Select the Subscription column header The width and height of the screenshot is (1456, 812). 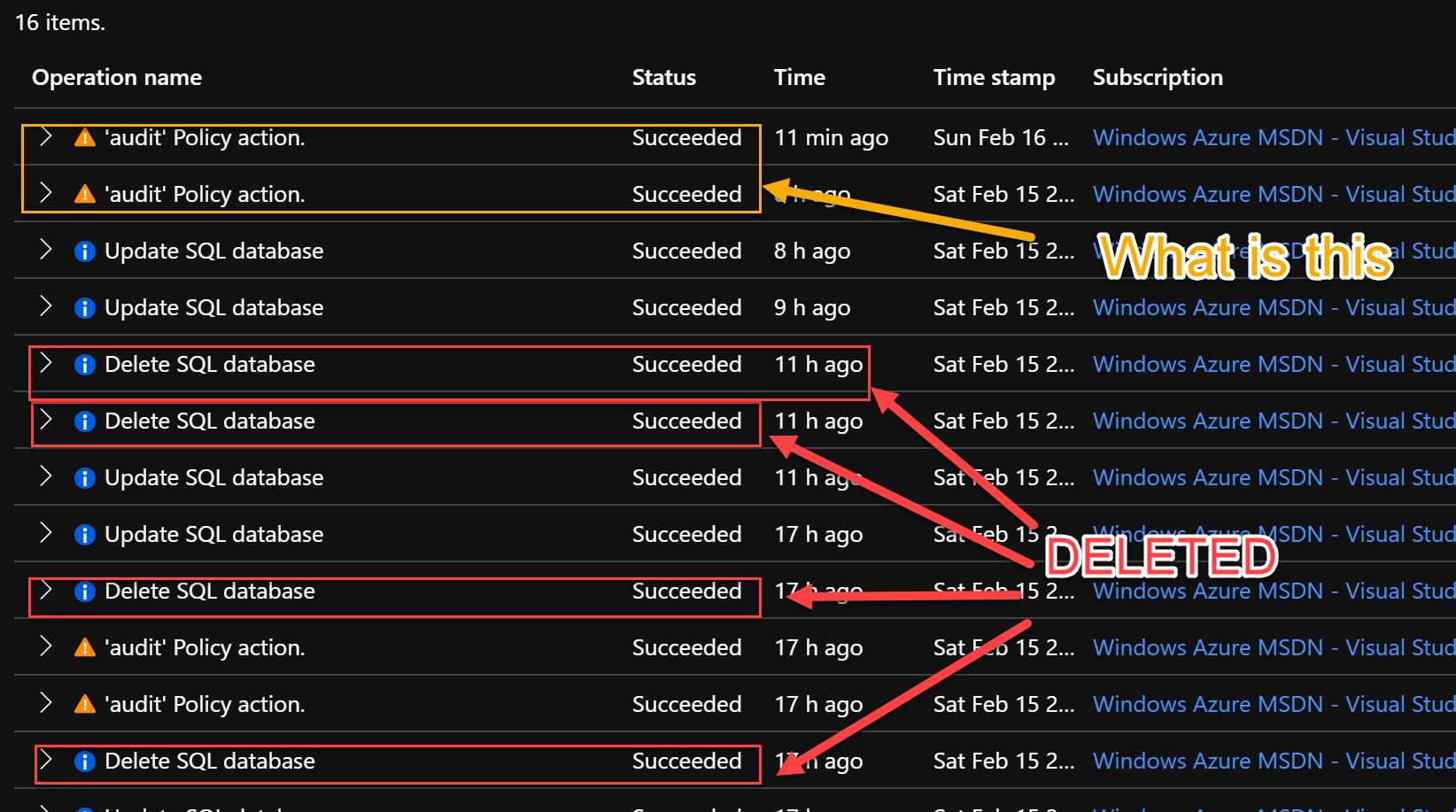(1158, 78)
